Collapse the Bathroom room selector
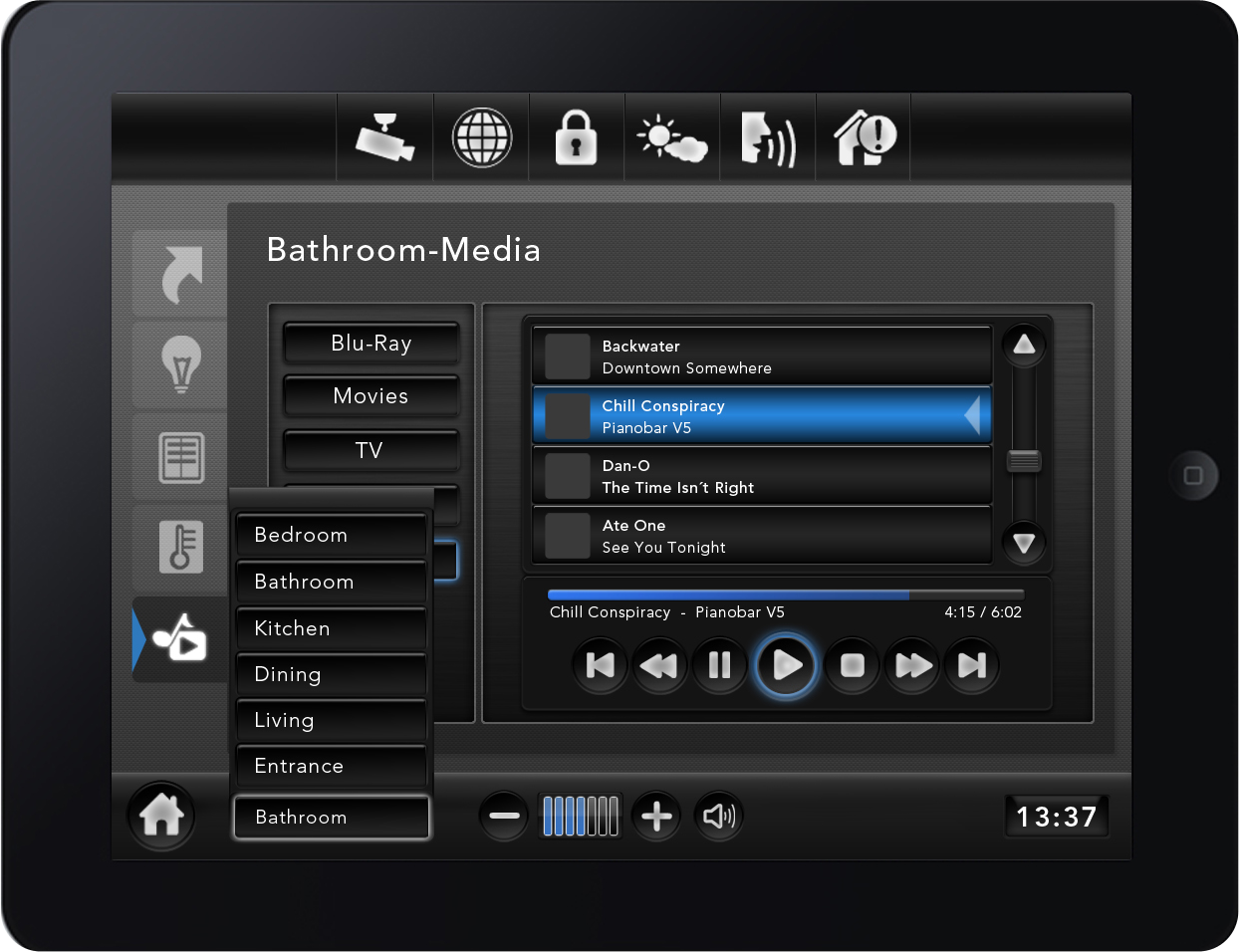1239x952 pixels. tap(331, 818)
